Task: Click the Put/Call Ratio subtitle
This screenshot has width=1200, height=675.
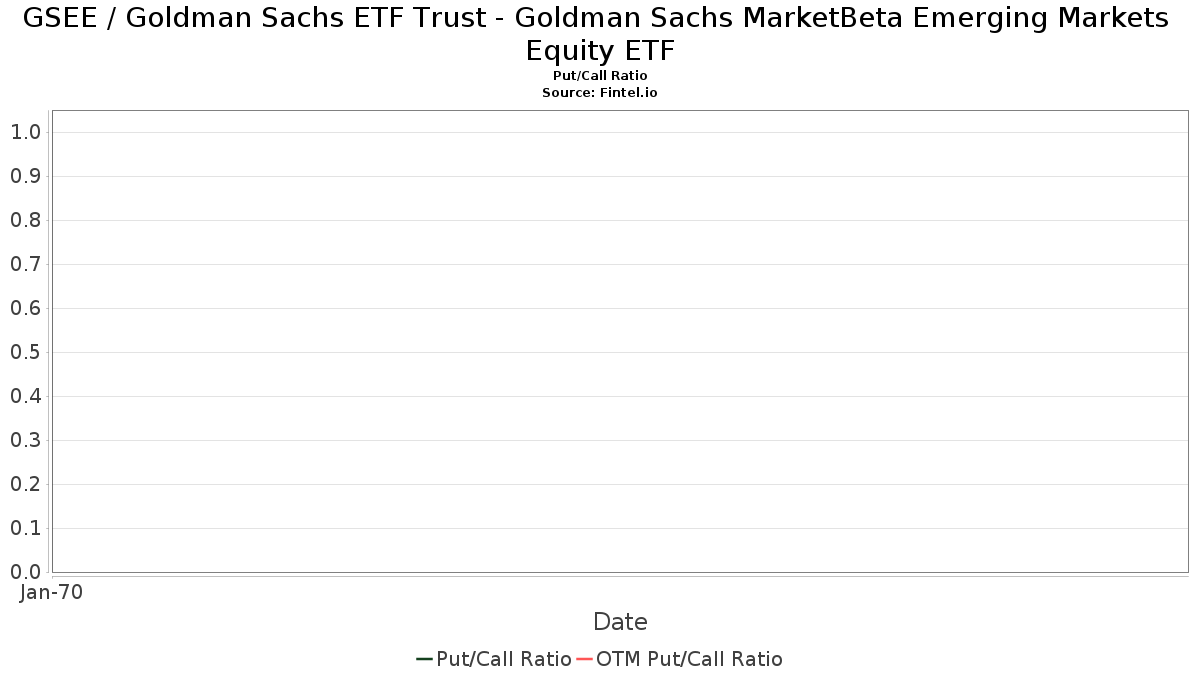Action: [600, 76]
